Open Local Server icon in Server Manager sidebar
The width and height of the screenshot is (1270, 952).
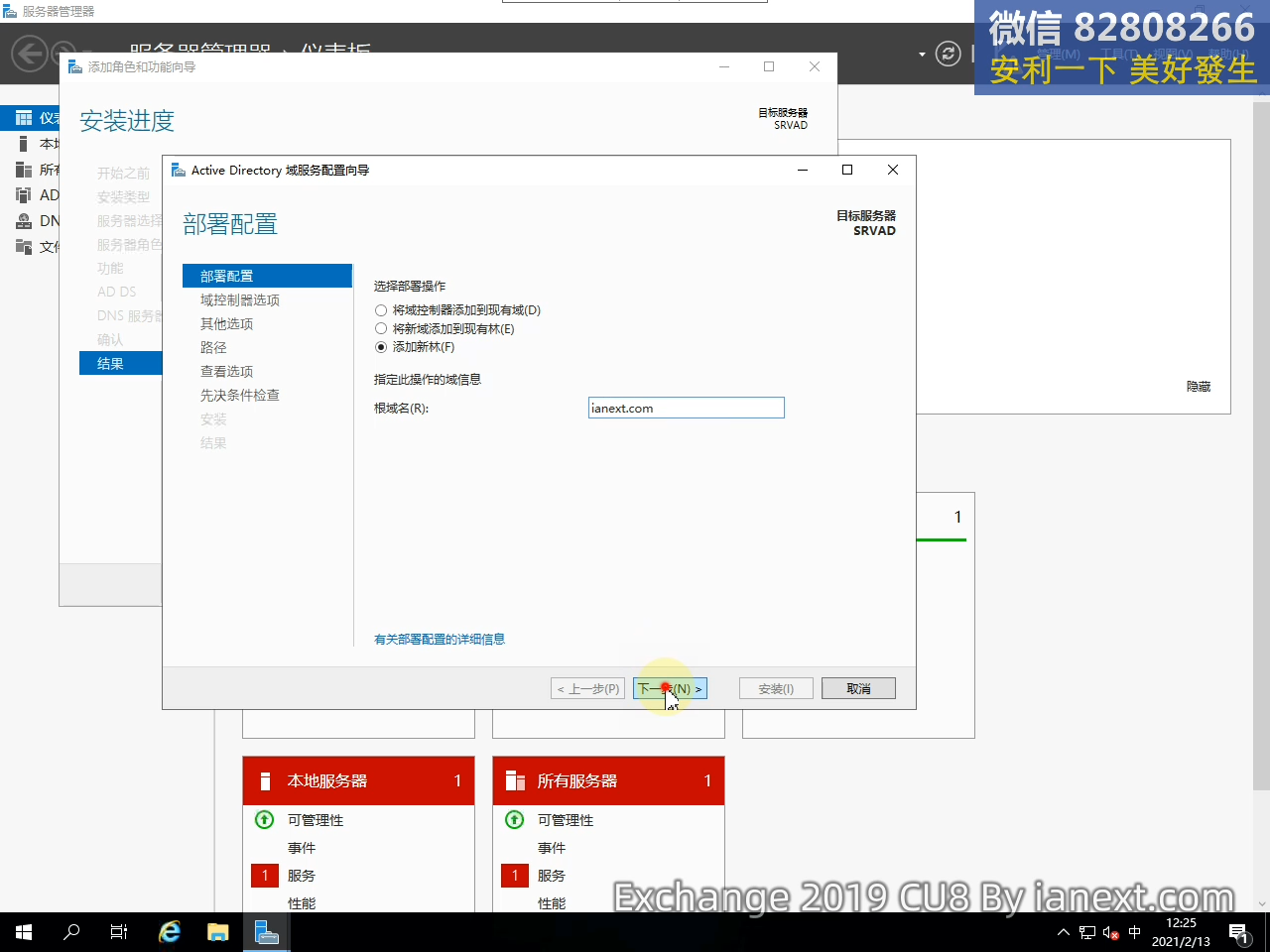pyautogui.click(x=23, y=144)
